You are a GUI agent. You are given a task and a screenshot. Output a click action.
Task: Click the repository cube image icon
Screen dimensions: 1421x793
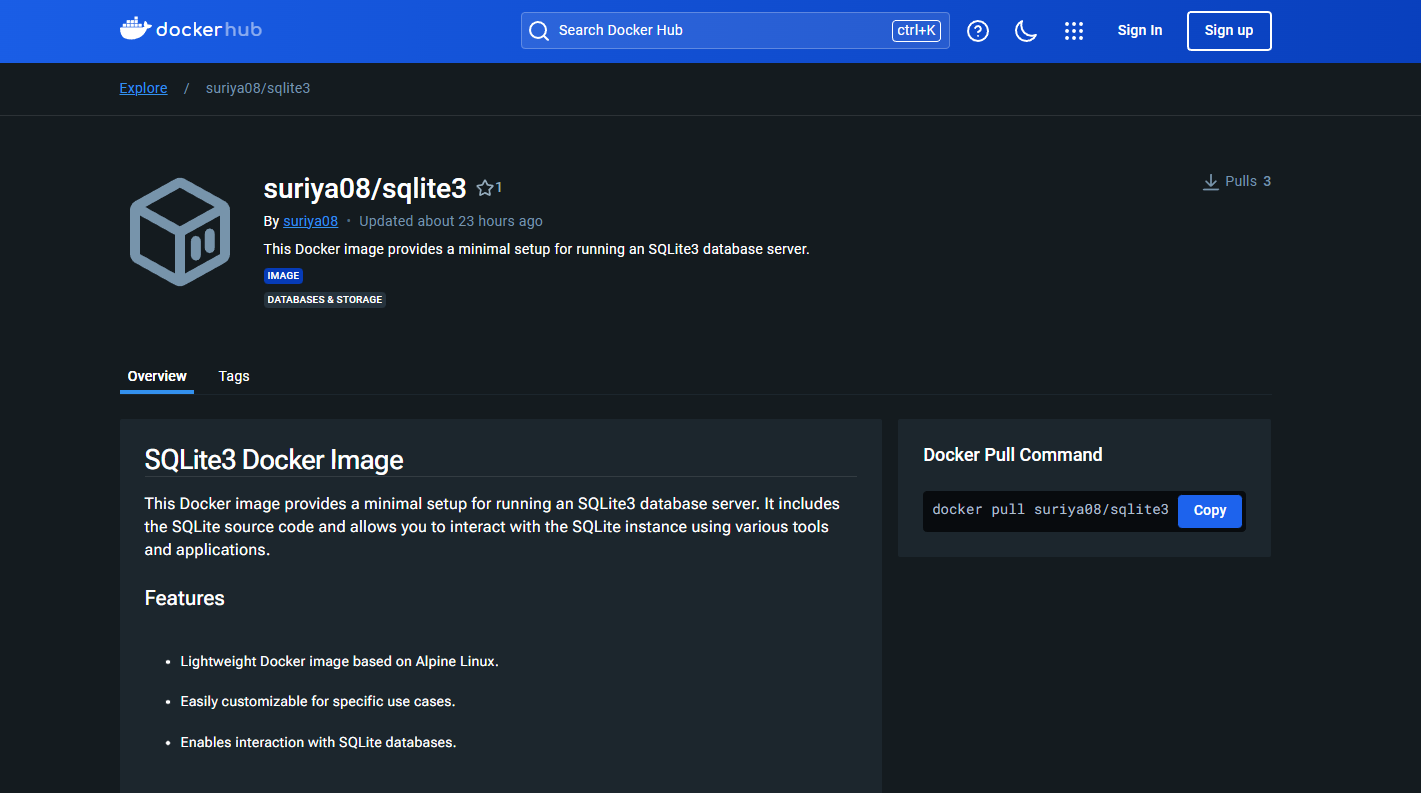180,231
